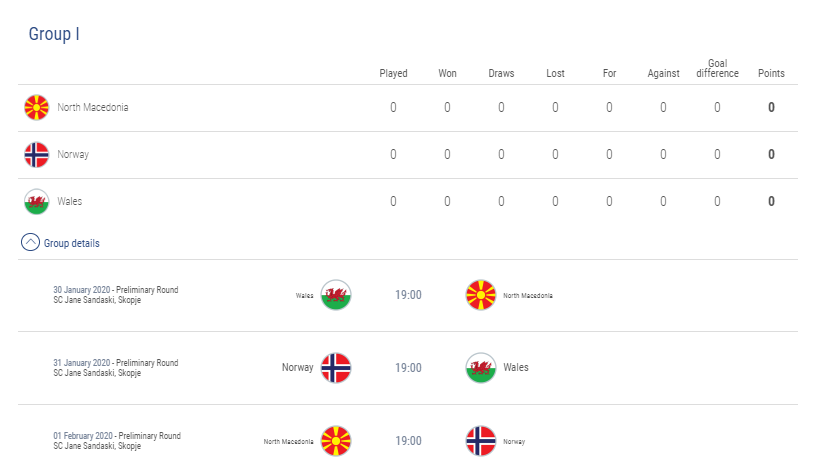Select Norway team name in standings
Screen dimensions: 818x472
click(73, 154)
